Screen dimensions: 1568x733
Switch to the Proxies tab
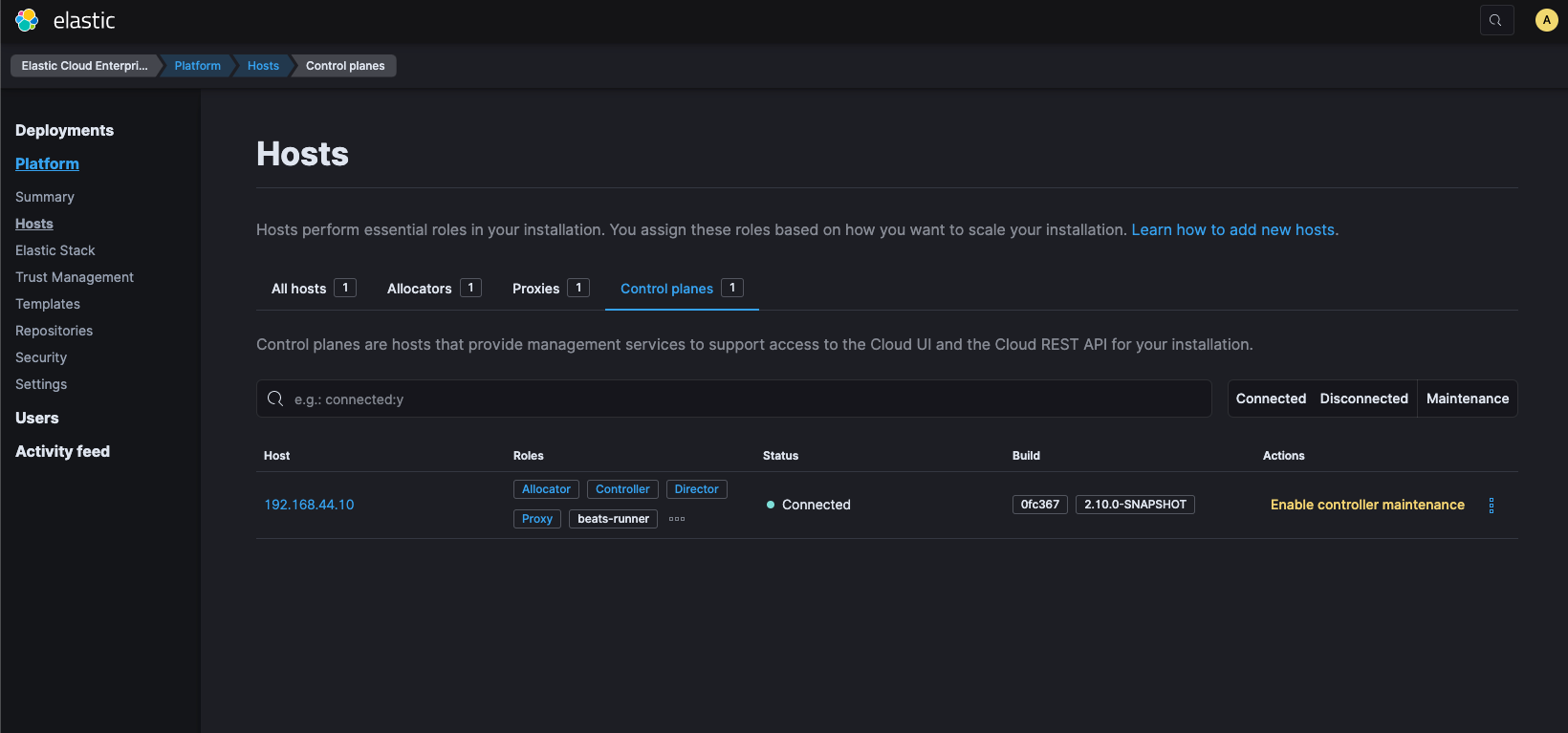(x=551, y=288)
